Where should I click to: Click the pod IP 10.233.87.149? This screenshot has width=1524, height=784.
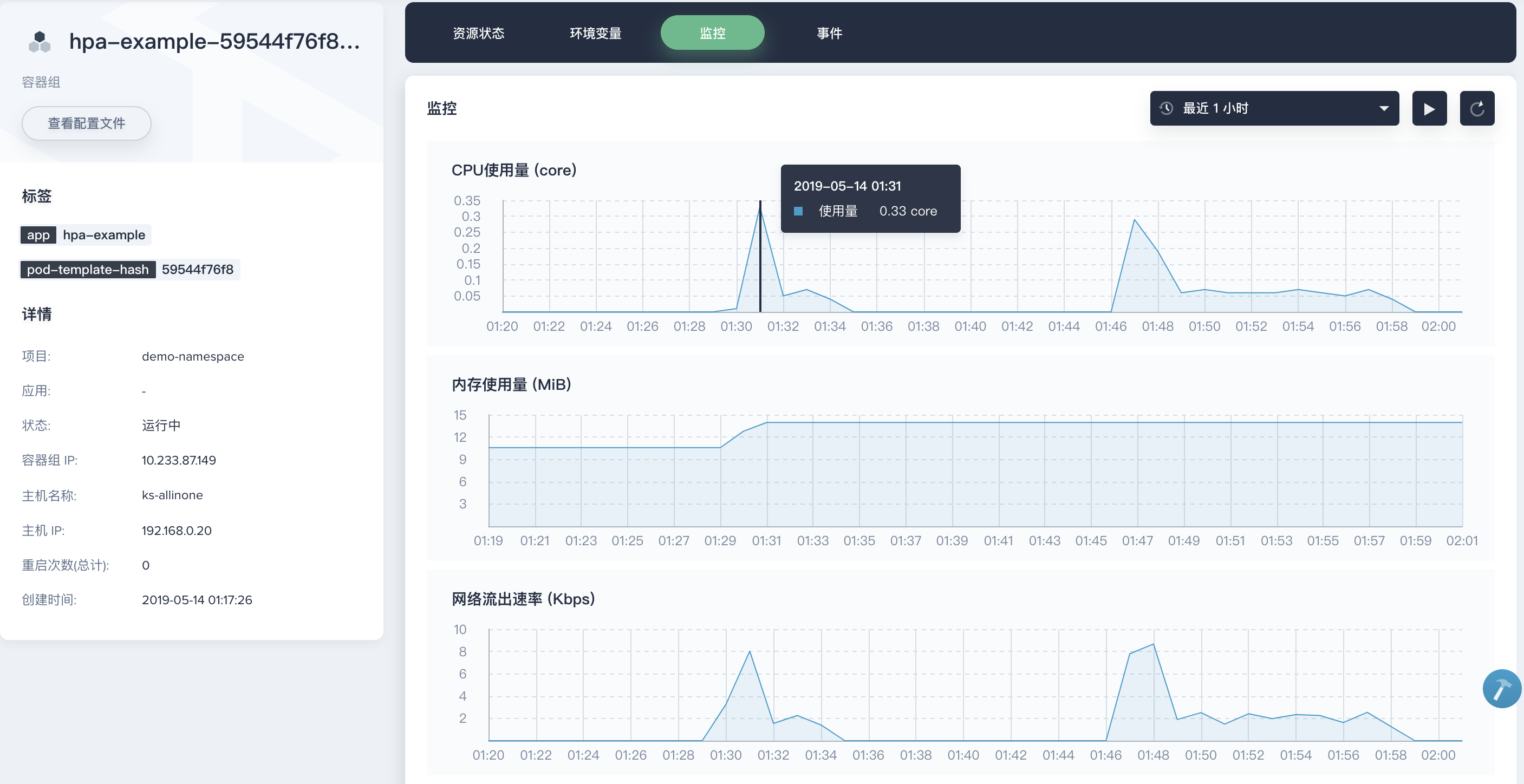tap(179, 461)
